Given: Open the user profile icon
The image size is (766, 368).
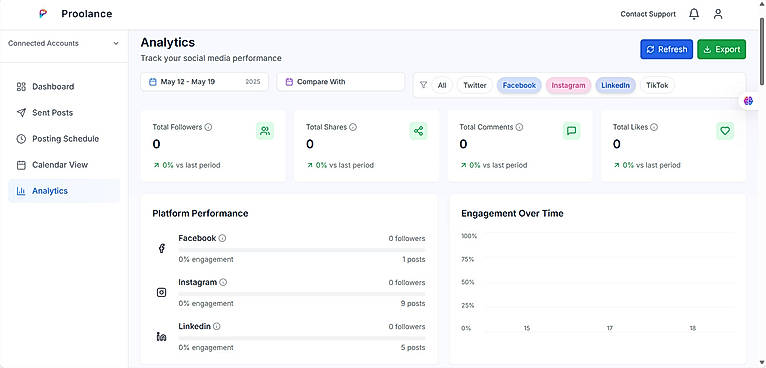Looking at the screenshot, I should (x=718, y=14).
